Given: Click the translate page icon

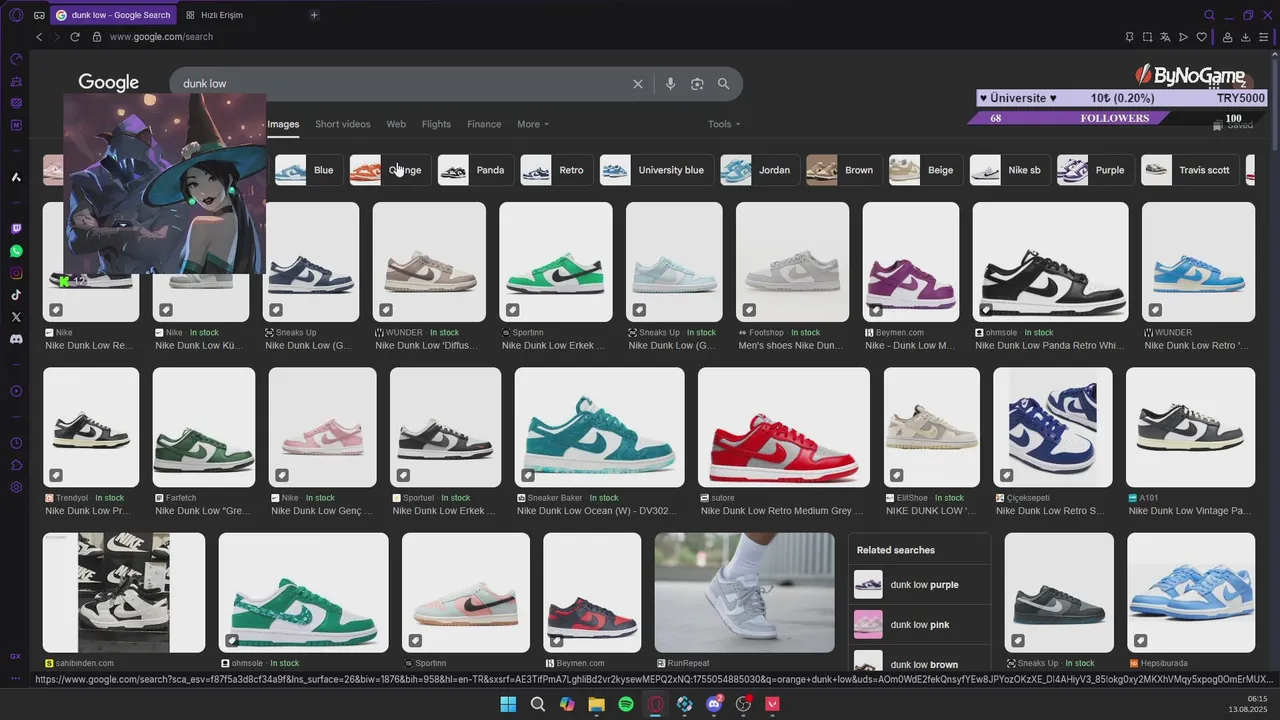Looking at the screenshot, I should pyautogui.click(x=1165, y=37).
